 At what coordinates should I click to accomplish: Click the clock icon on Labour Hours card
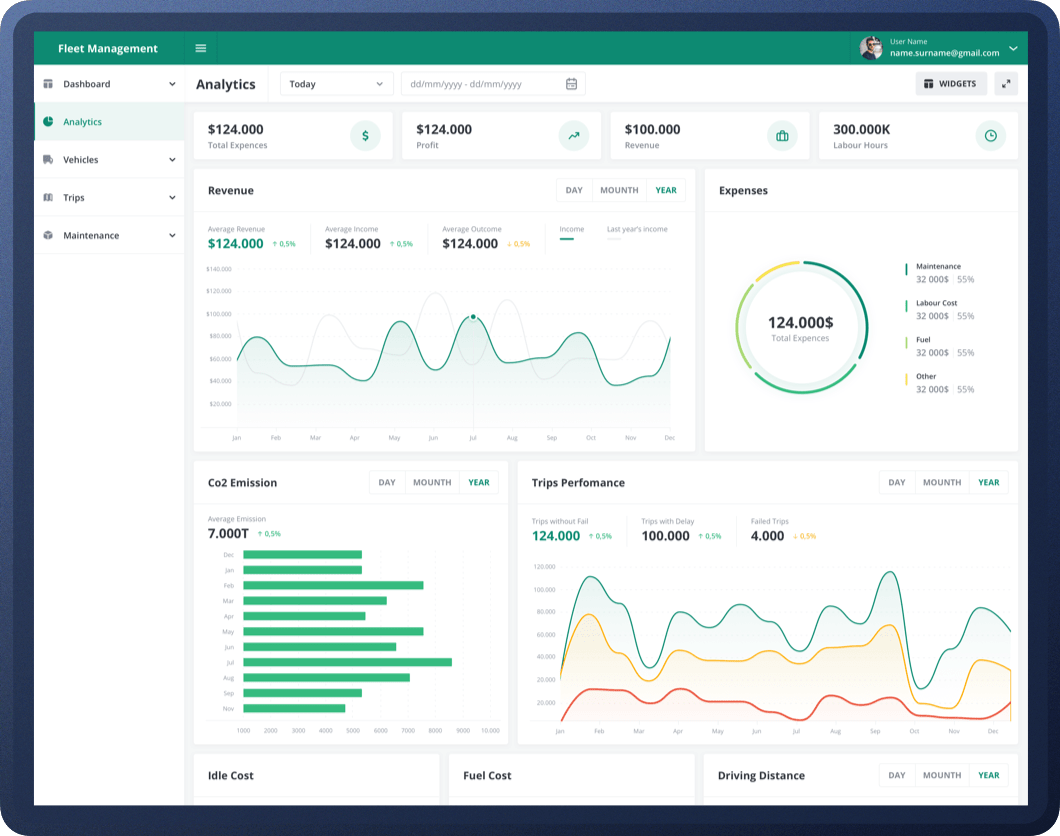point(990,134)
